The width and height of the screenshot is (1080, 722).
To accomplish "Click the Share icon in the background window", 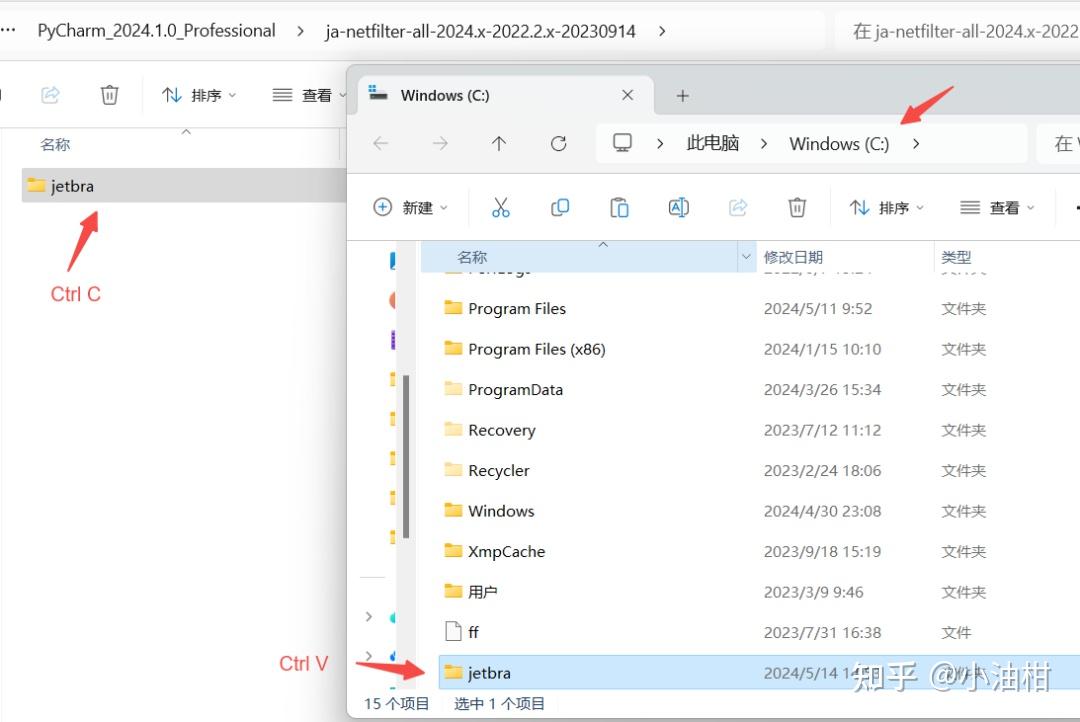I will (x=50, y=94).
